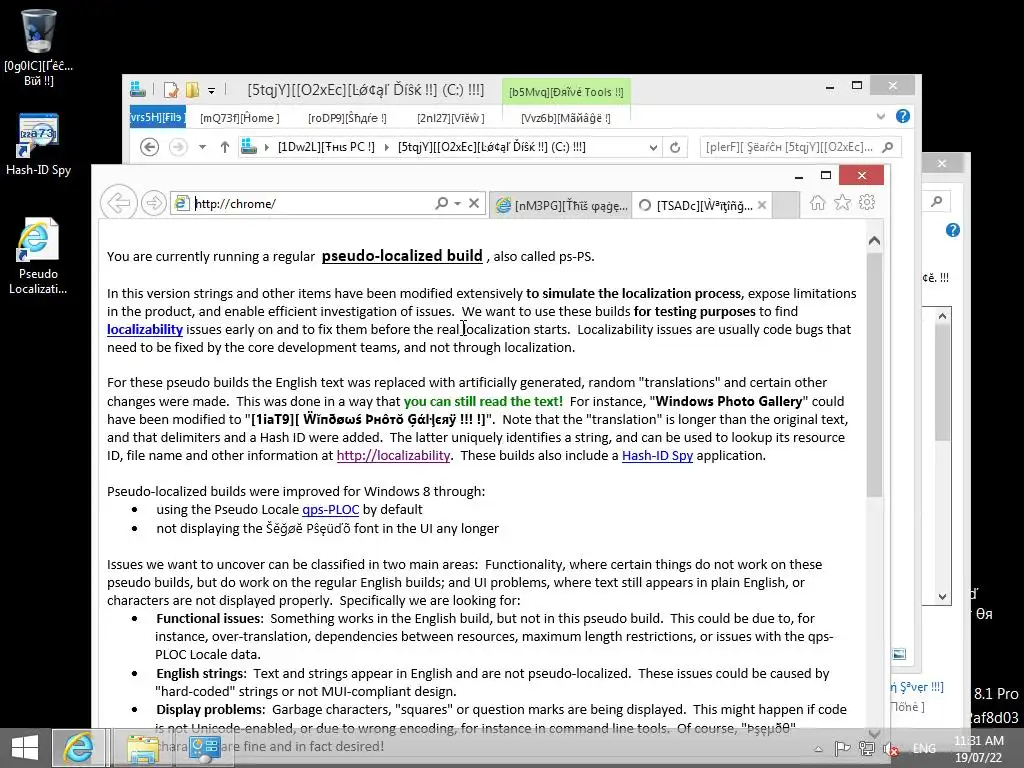1024x768 pixels.
Task: Click the new tab button in IE
Action: pyautogui.click(x=786, y=205)
